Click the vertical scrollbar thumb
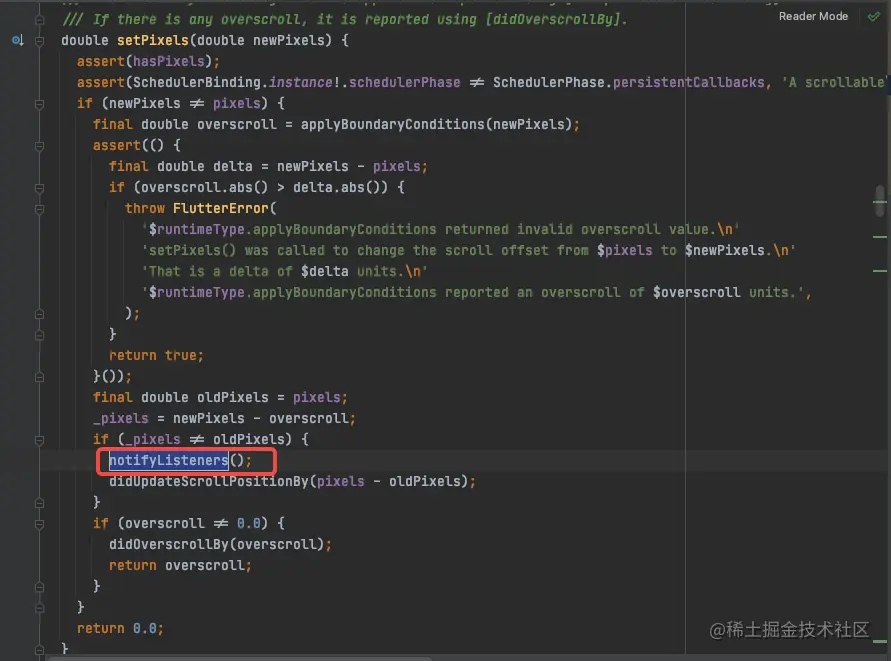 point(880,201)
